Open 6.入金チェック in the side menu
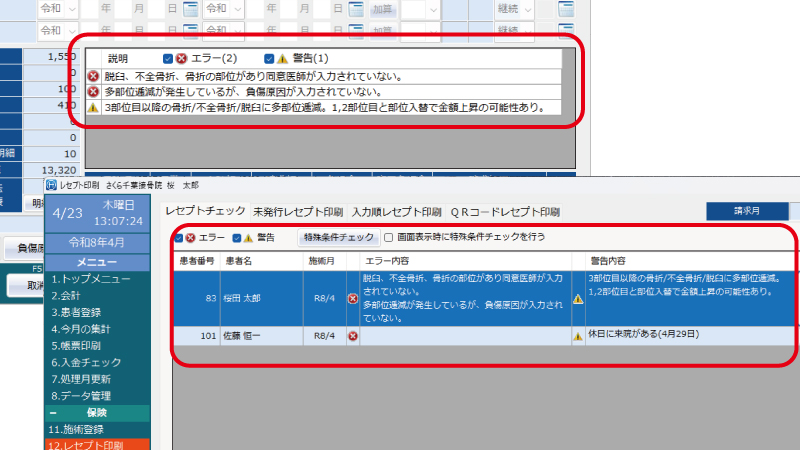The image size is (800, 450). 97,363
